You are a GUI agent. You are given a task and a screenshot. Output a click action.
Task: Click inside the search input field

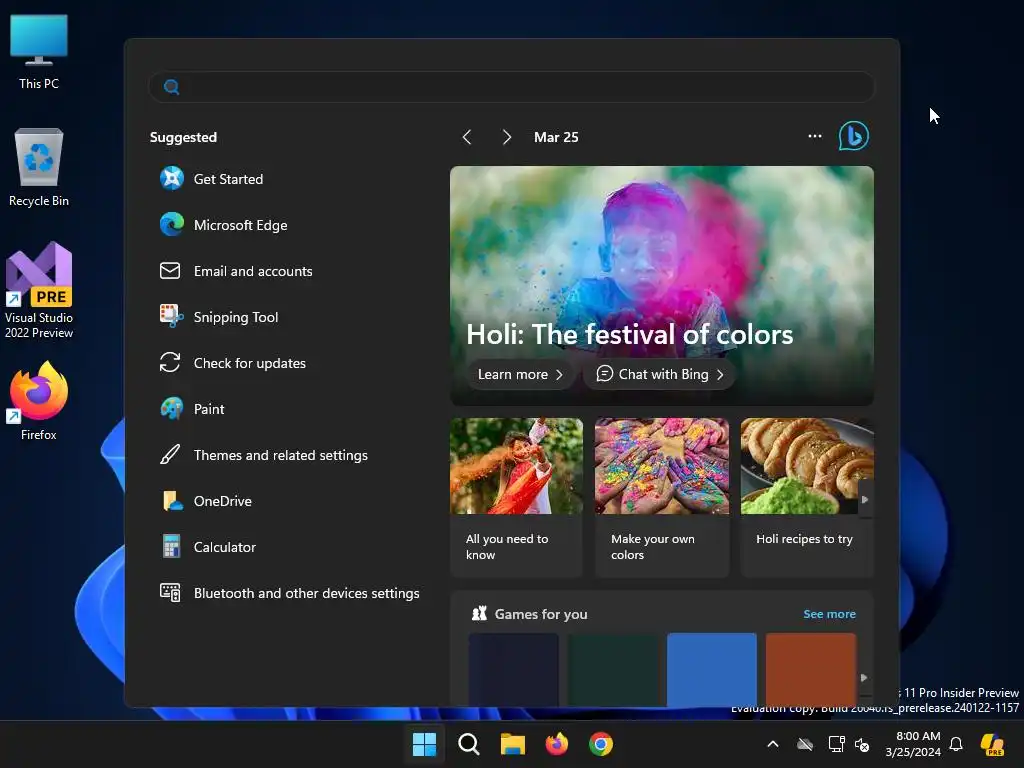[x=511, y=87]
